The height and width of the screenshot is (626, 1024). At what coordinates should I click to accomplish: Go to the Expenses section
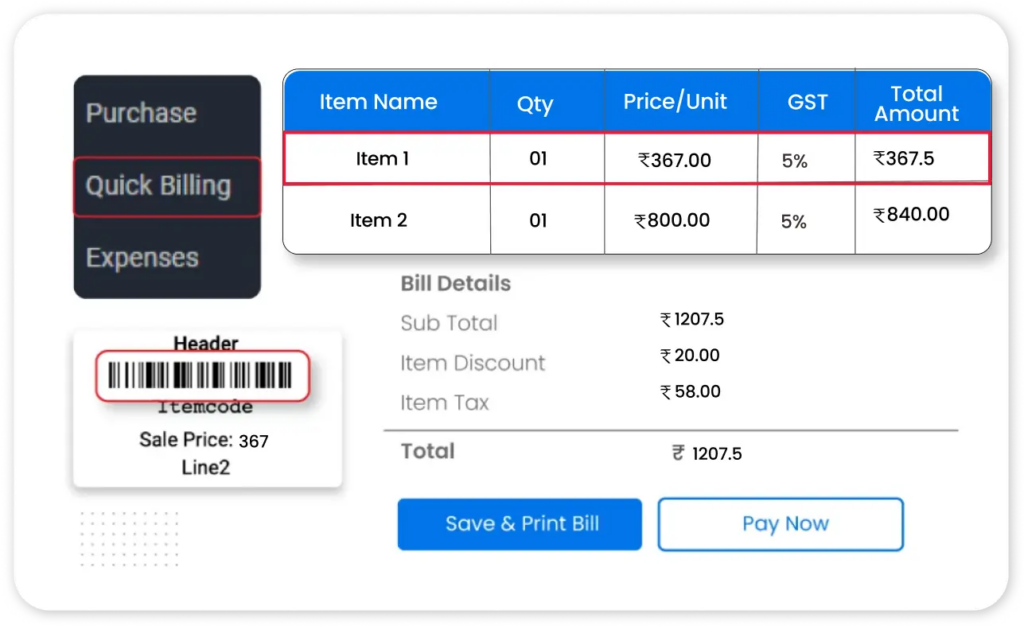pos(142,258)
